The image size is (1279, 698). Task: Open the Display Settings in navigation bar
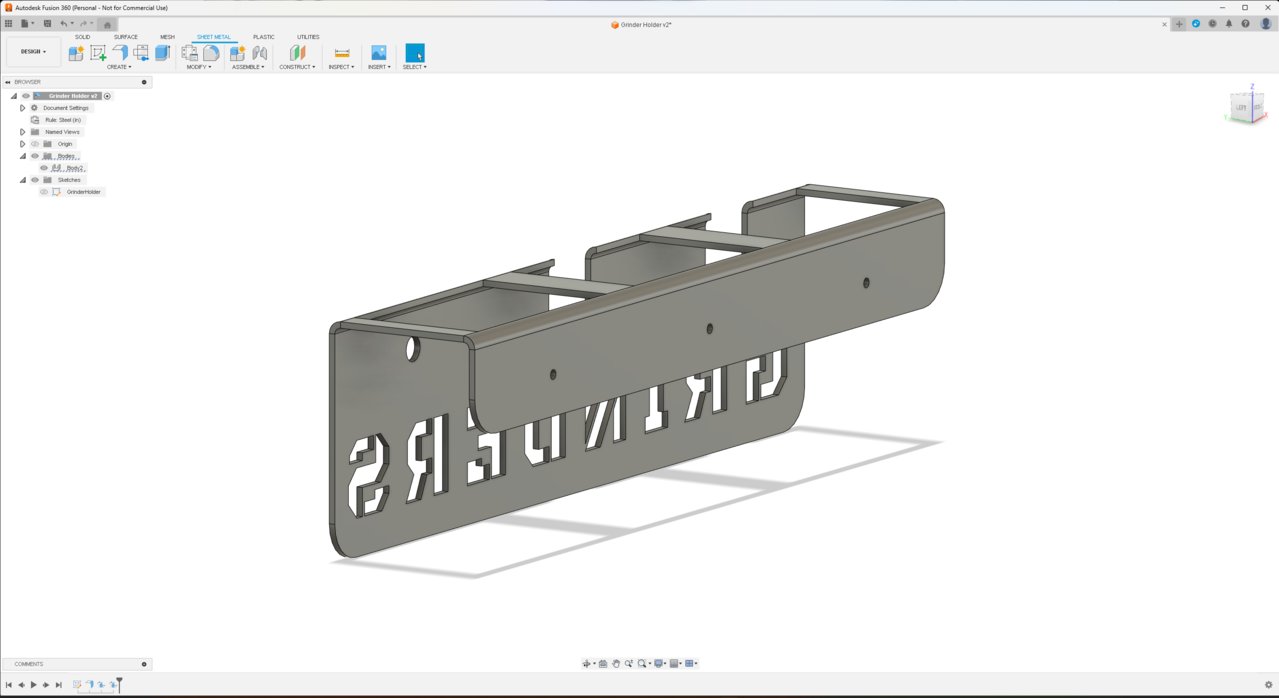(661, 664)
